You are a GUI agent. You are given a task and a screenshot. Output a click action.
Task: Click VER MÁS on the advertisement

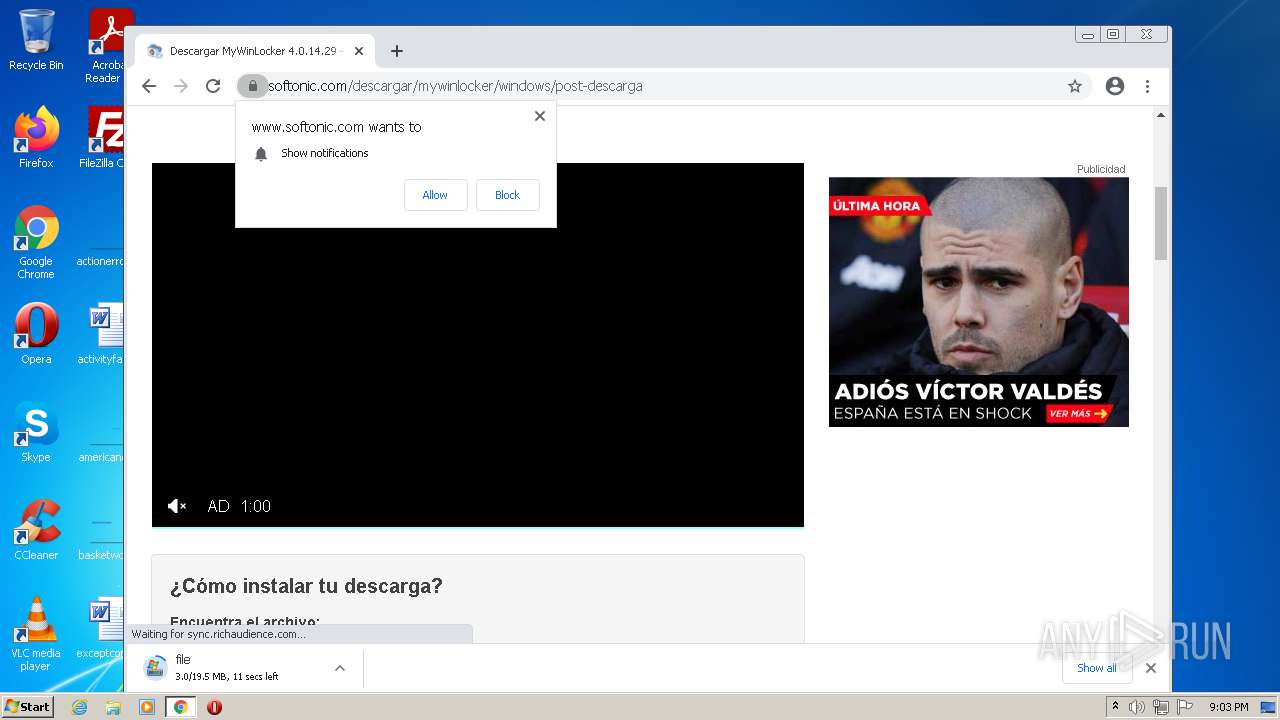click(1079, 413)
